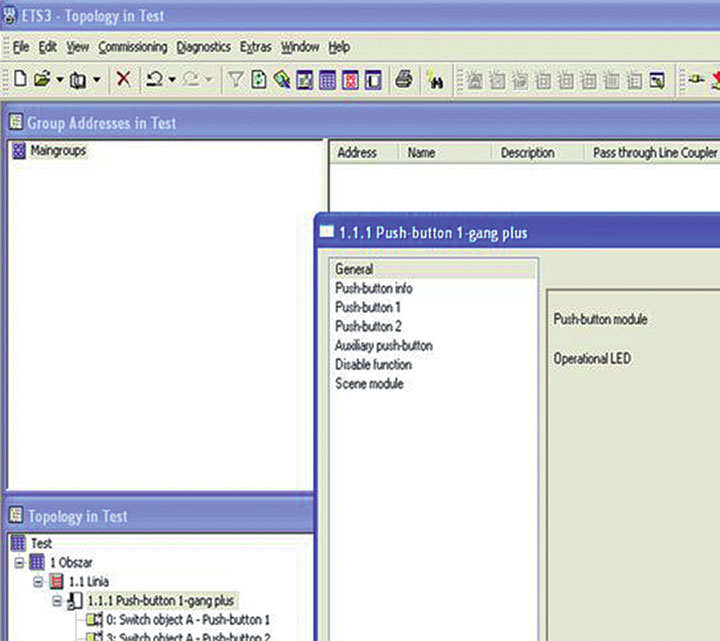Viewport: 720px width, 641px height.
Task: Select 1.1.1 Push-button 1-gang plus device
Action: click(x=161, y=601)
